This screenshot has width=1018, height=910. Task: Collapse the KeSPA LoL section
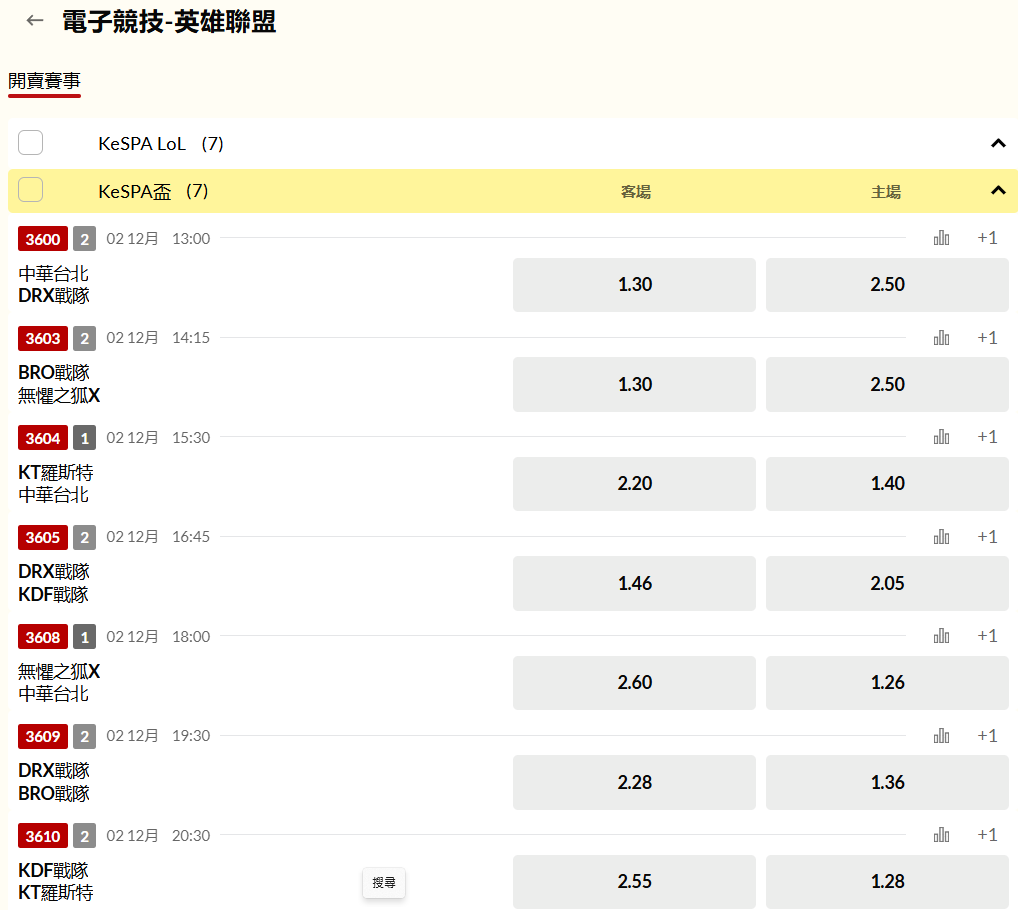point(998,143)
